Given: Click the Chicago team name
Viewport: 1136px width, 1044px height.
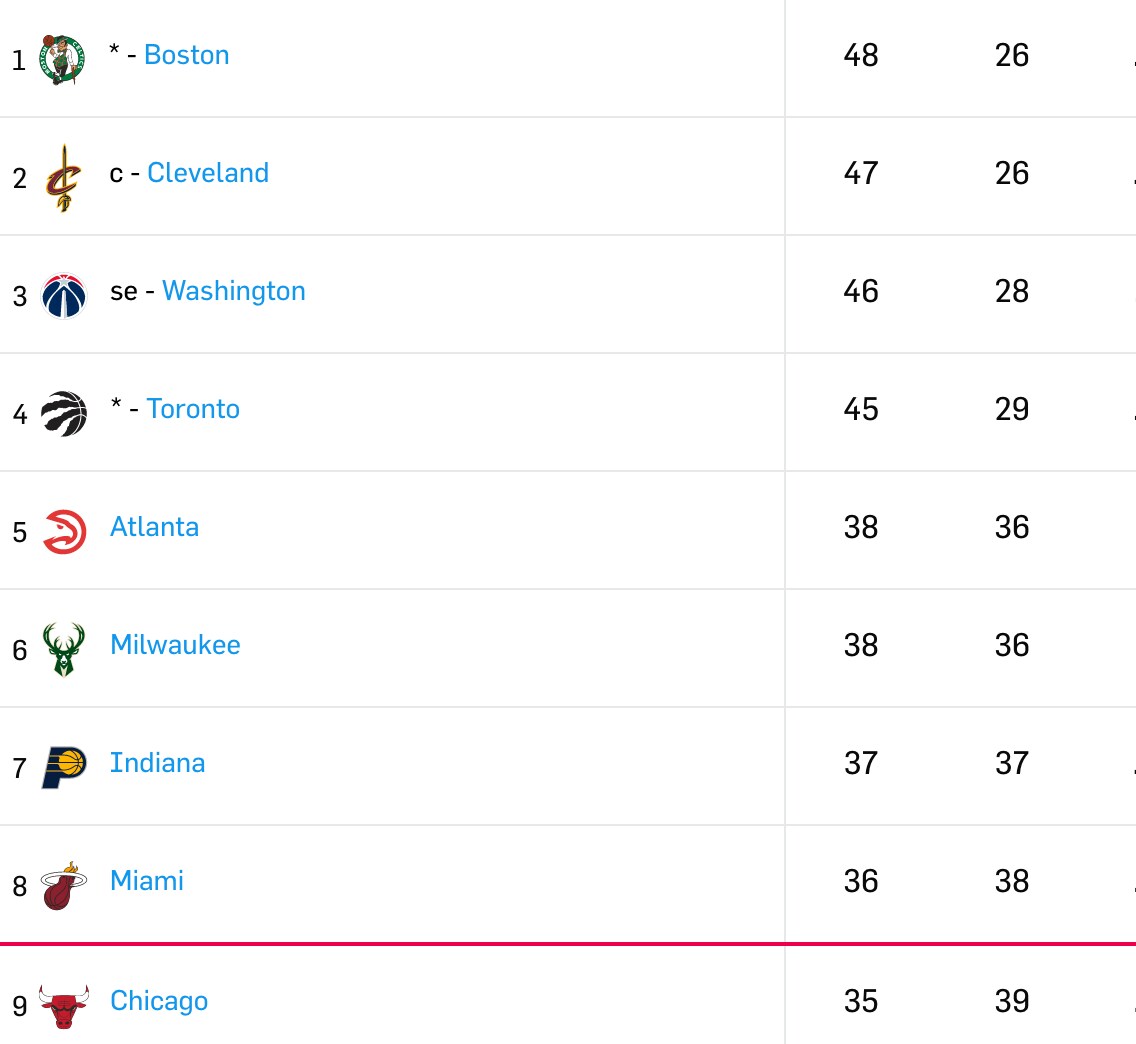Looking at the screenshot, I should (158, 1001).
